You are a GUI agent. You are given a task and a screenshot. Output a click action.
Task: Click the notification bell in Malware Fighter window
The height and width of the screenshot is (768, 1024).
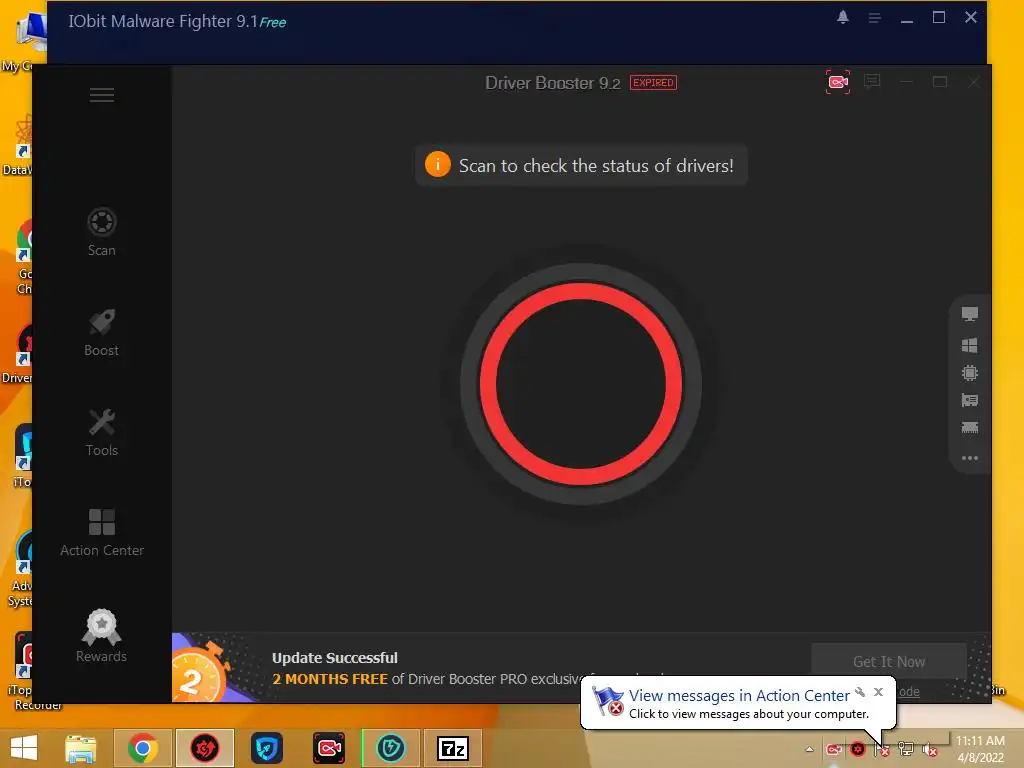843,18
